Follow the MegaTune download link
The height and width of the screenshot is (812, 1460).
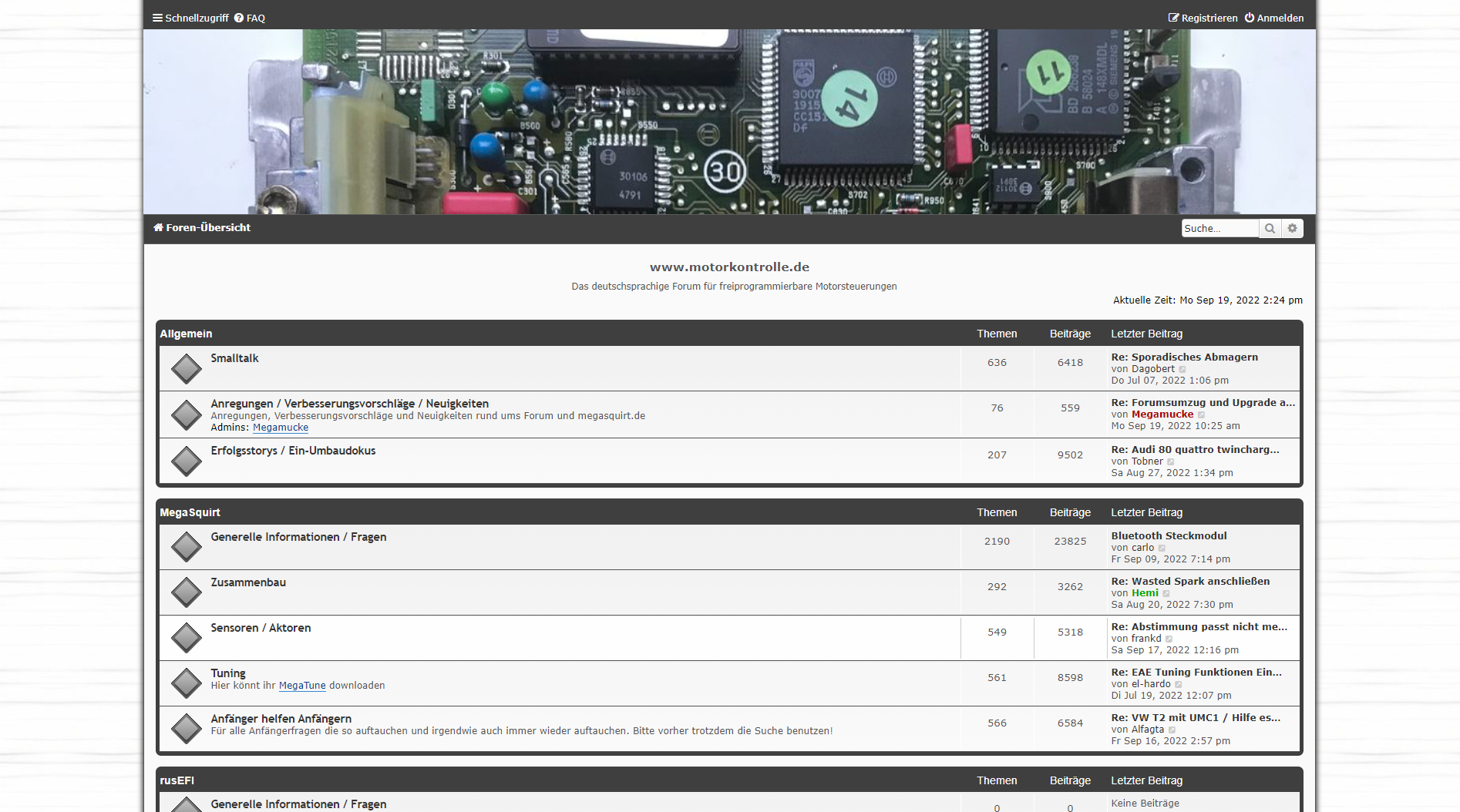click(x=302, y=686)
